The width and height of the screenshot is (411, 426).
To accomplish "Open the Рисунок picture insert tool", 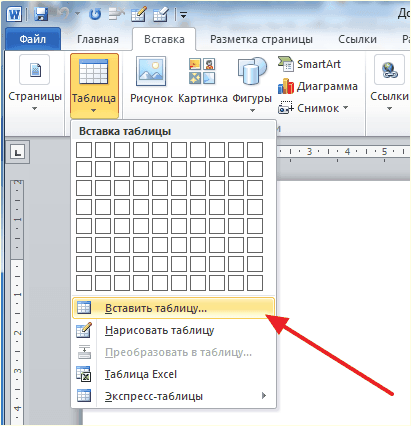I will [x=151, y=80].
